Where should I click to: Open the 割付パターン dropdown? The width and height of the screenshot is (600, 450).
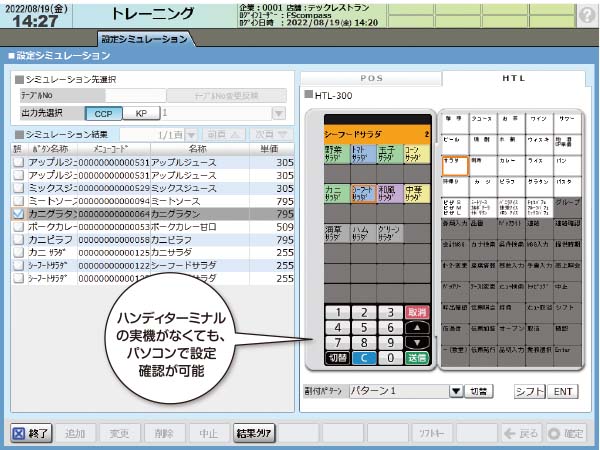click(456, 392)
